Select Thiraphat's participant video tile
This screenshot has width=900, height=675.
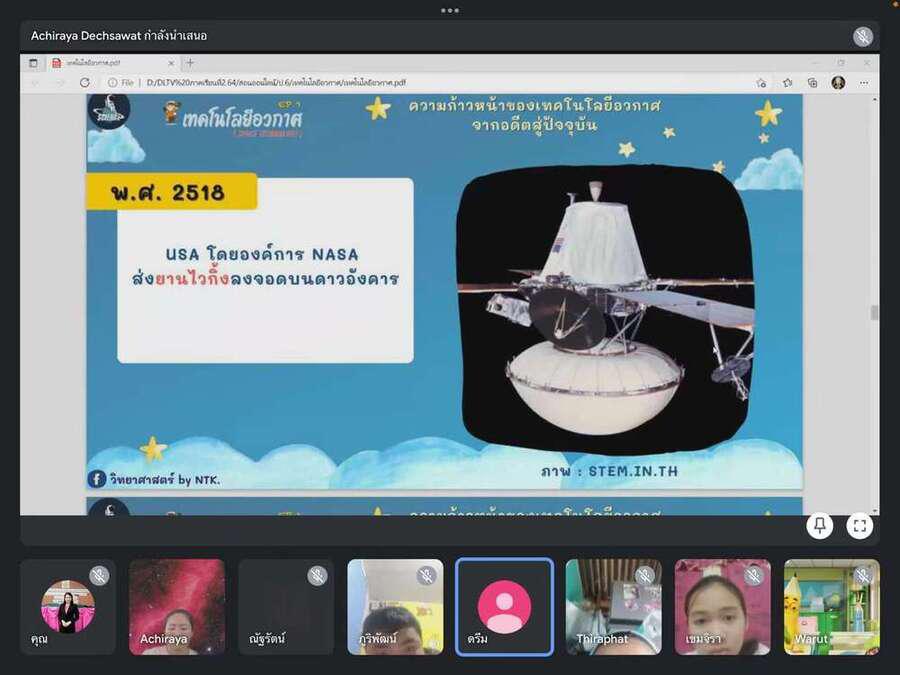point(613,607)
